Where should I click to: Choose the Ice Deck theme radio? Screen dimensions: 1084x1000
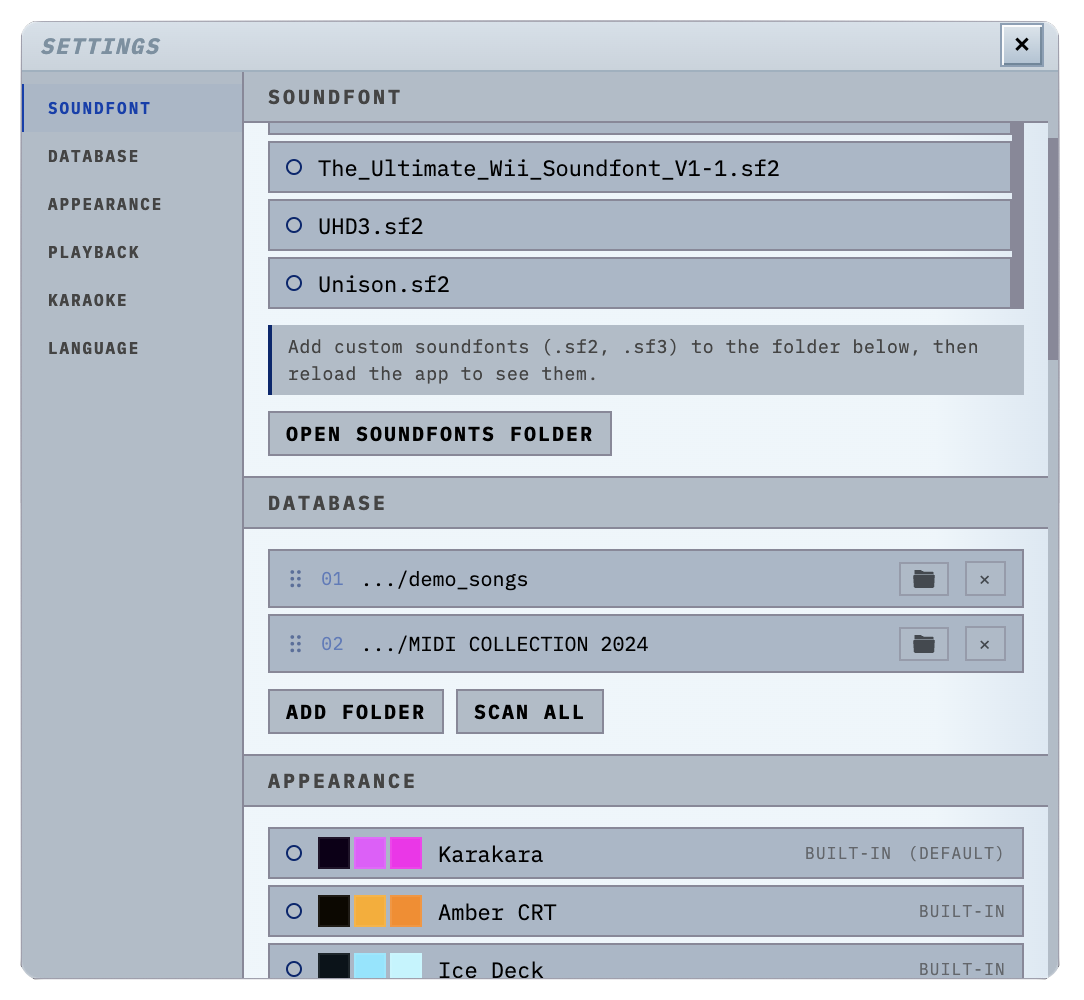294,969
